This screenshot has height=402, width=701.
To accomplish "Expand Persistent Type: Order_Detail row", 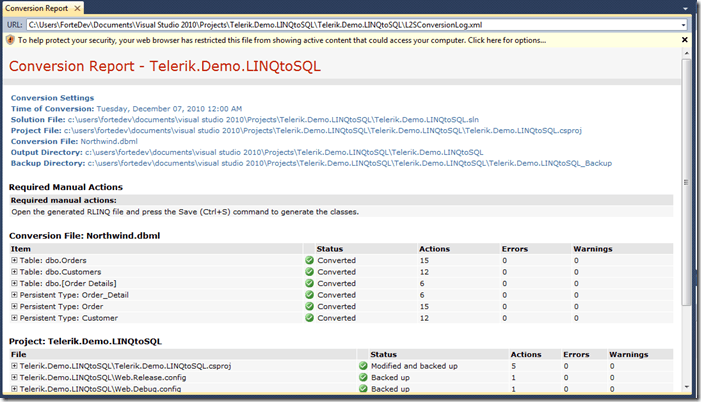I will click(x=14, y=295).
